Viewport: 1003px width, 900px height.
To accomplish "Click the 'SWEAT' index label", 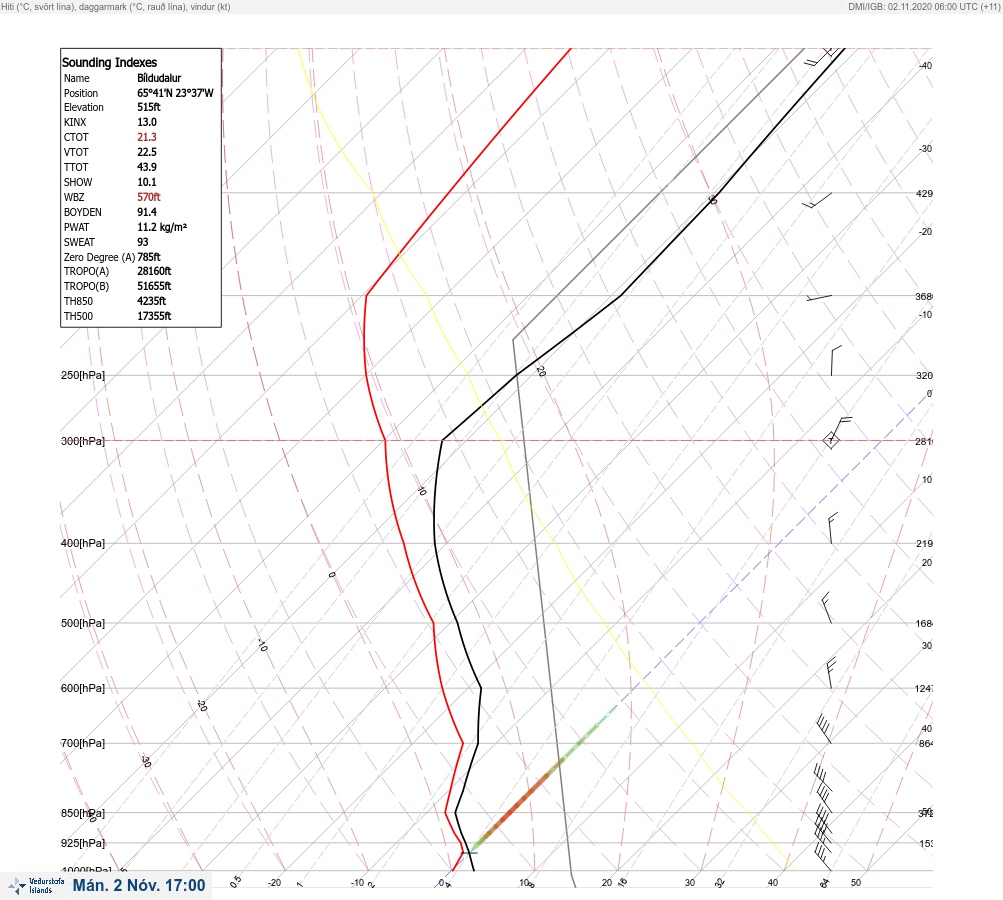I will (x=79, y=242).
